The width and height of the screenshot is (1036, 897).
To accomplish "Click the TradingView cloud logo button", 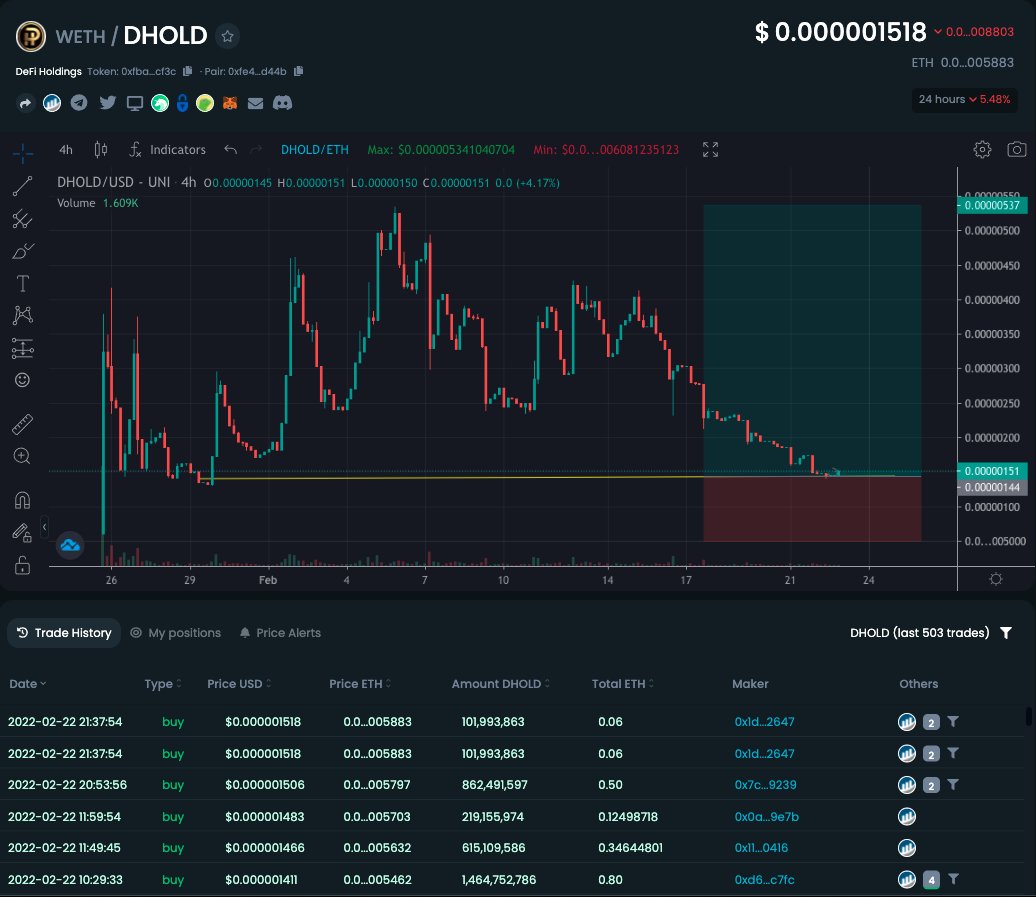I will pyautogui.click(x=70, y=546).
